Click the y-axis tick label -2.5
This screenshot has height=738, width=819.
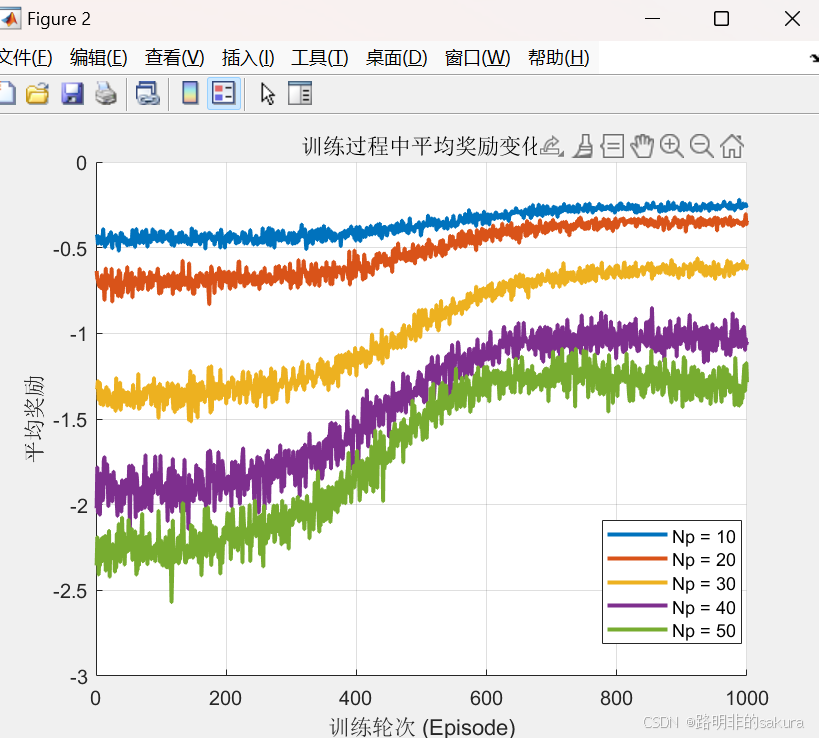[x=70, y=591]
